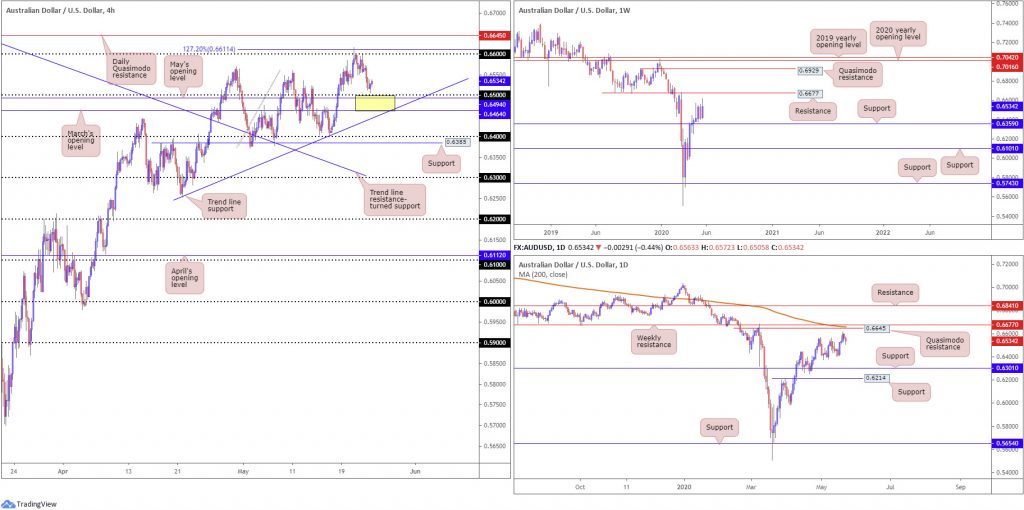This screenshot has width=1024, height=510.
Task: Click the March's opening level callout
Action: [82, 142]
